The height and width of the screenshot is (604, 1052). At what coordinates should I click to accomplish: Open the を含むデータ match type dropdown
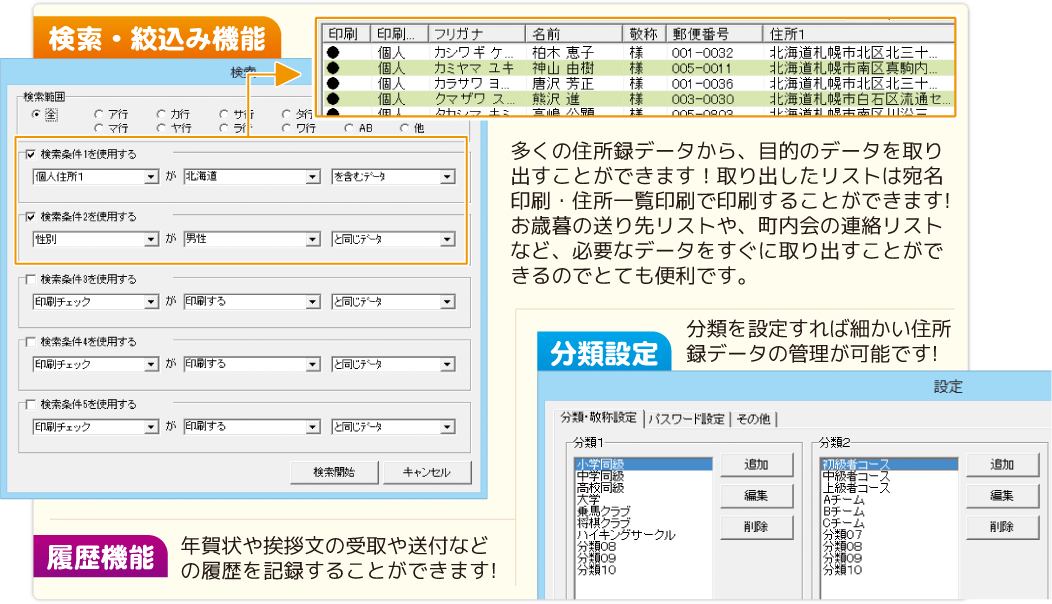(x=447, y=177)
